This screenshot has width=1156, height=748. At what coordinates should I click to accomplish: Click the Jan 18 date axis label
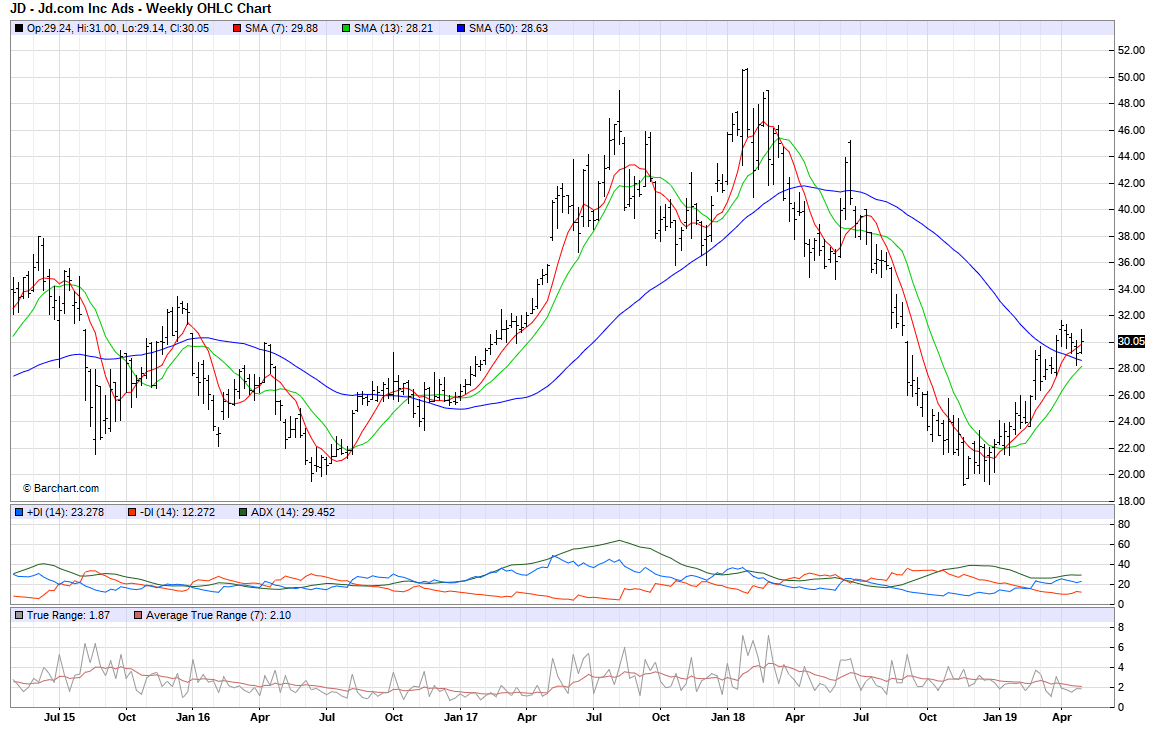click(728, 717)
